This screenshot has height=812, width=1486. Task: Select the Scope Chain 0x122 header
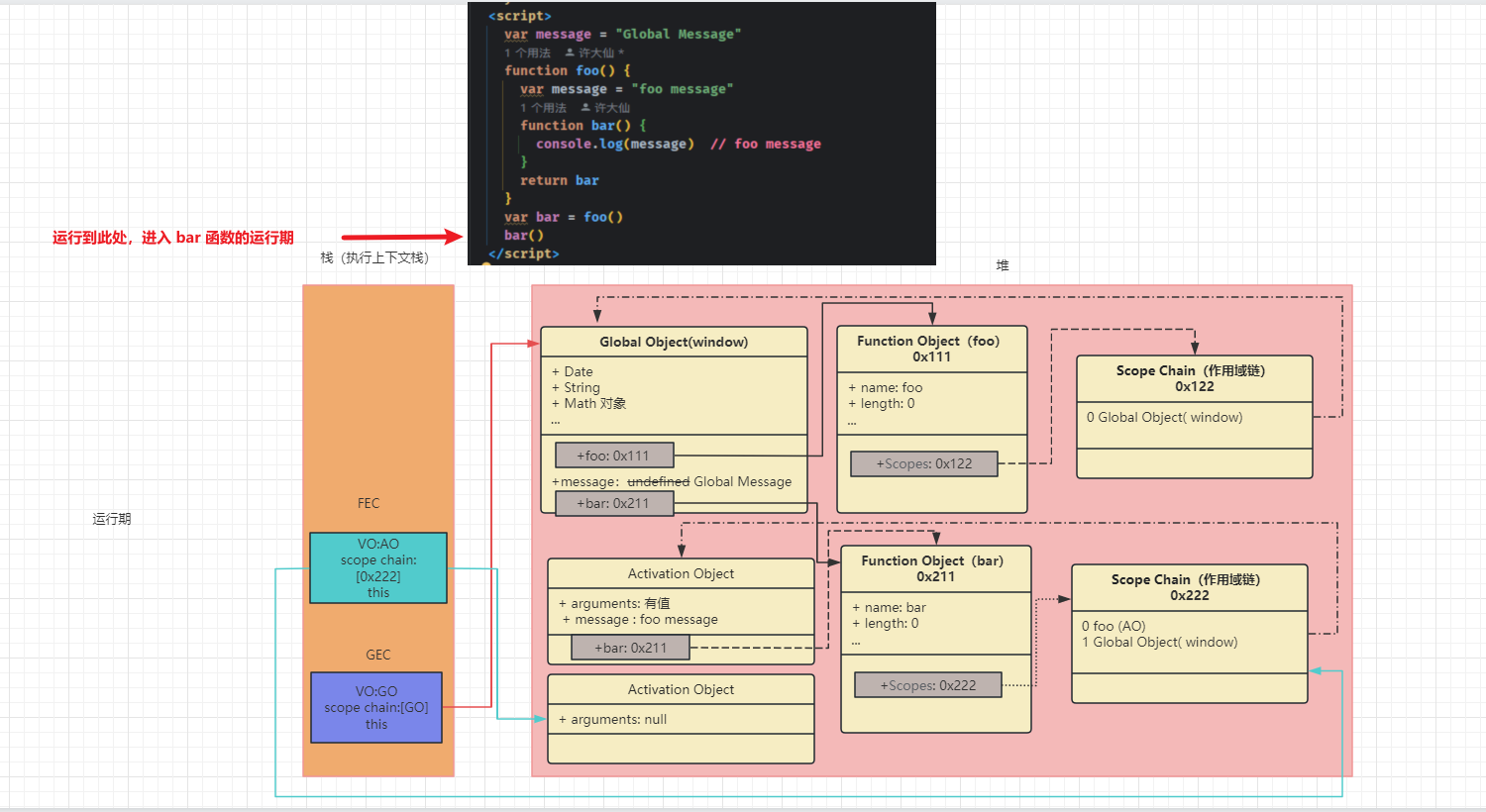point(1194,378)
